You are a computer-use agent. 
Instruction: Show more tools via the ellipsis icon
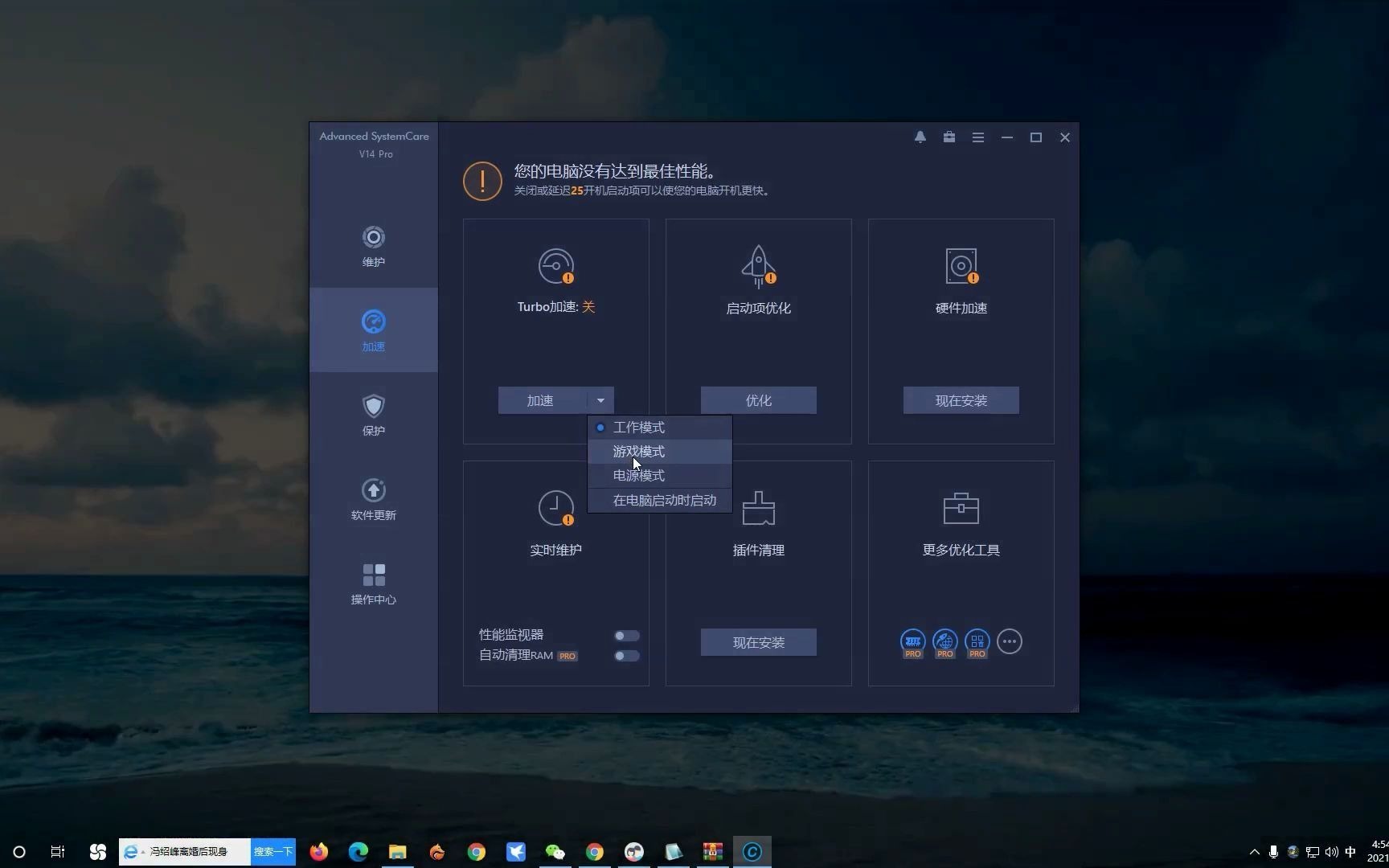tap(1010, 641)
